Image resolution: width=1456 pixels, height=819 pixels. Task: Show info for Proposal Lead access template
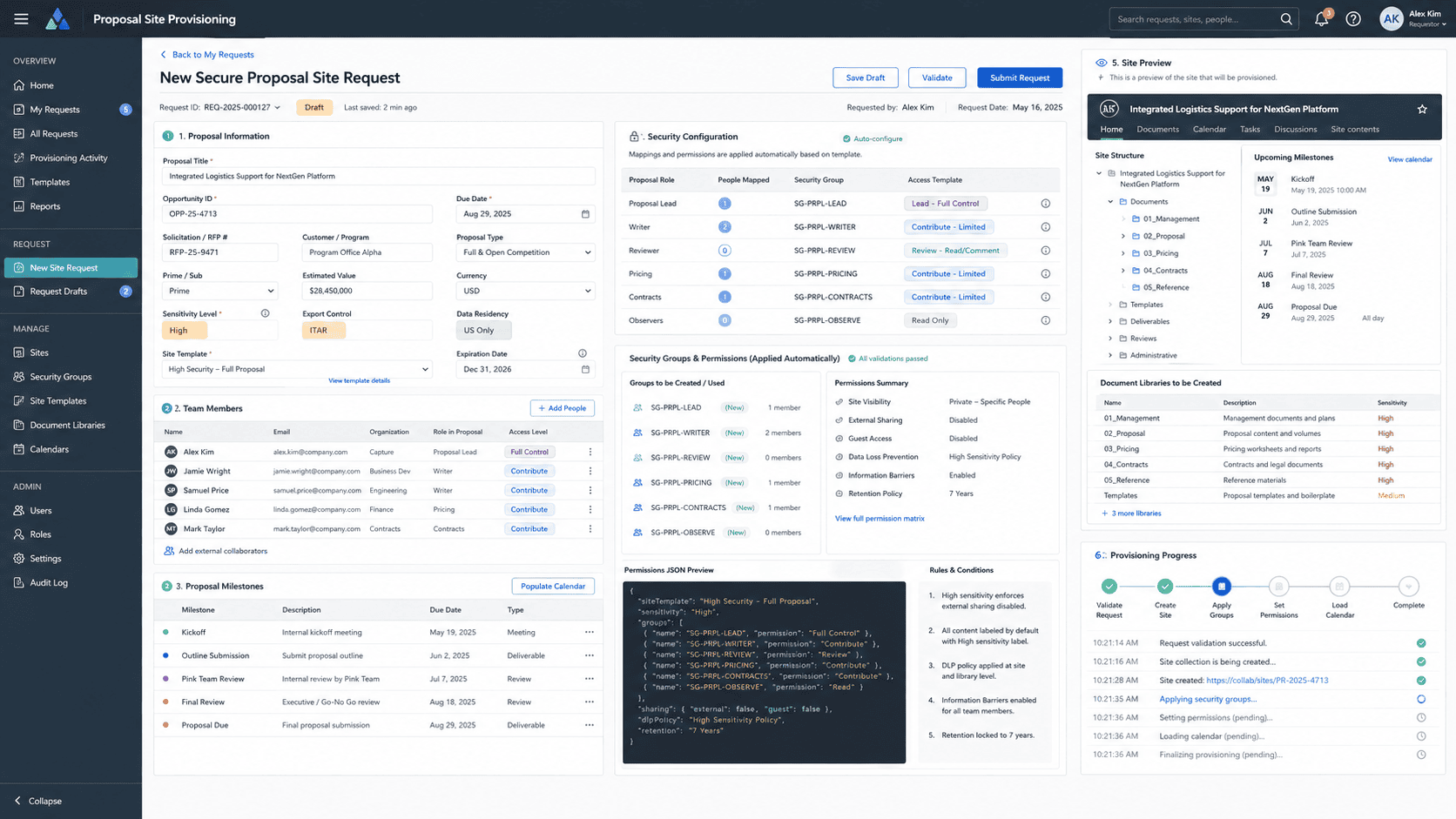tap(1045, 204)
